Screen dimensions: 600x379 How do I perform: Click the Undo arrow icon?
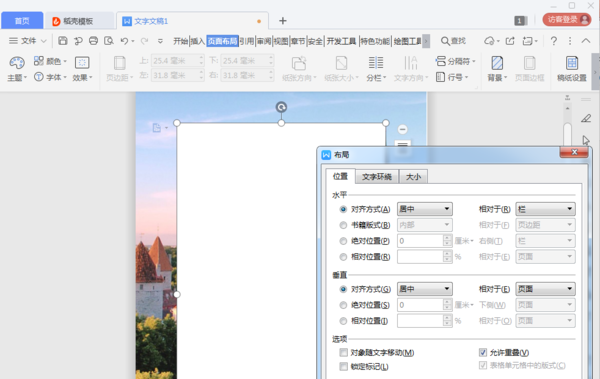point(124,41)
